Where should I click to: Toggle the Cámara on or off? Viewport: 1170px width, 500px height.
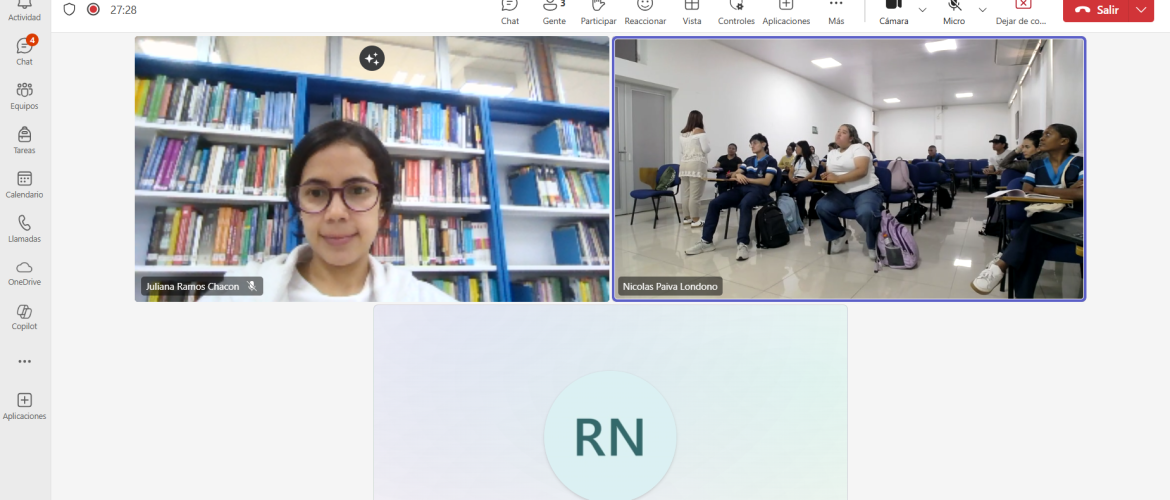(x=893, y=10)
